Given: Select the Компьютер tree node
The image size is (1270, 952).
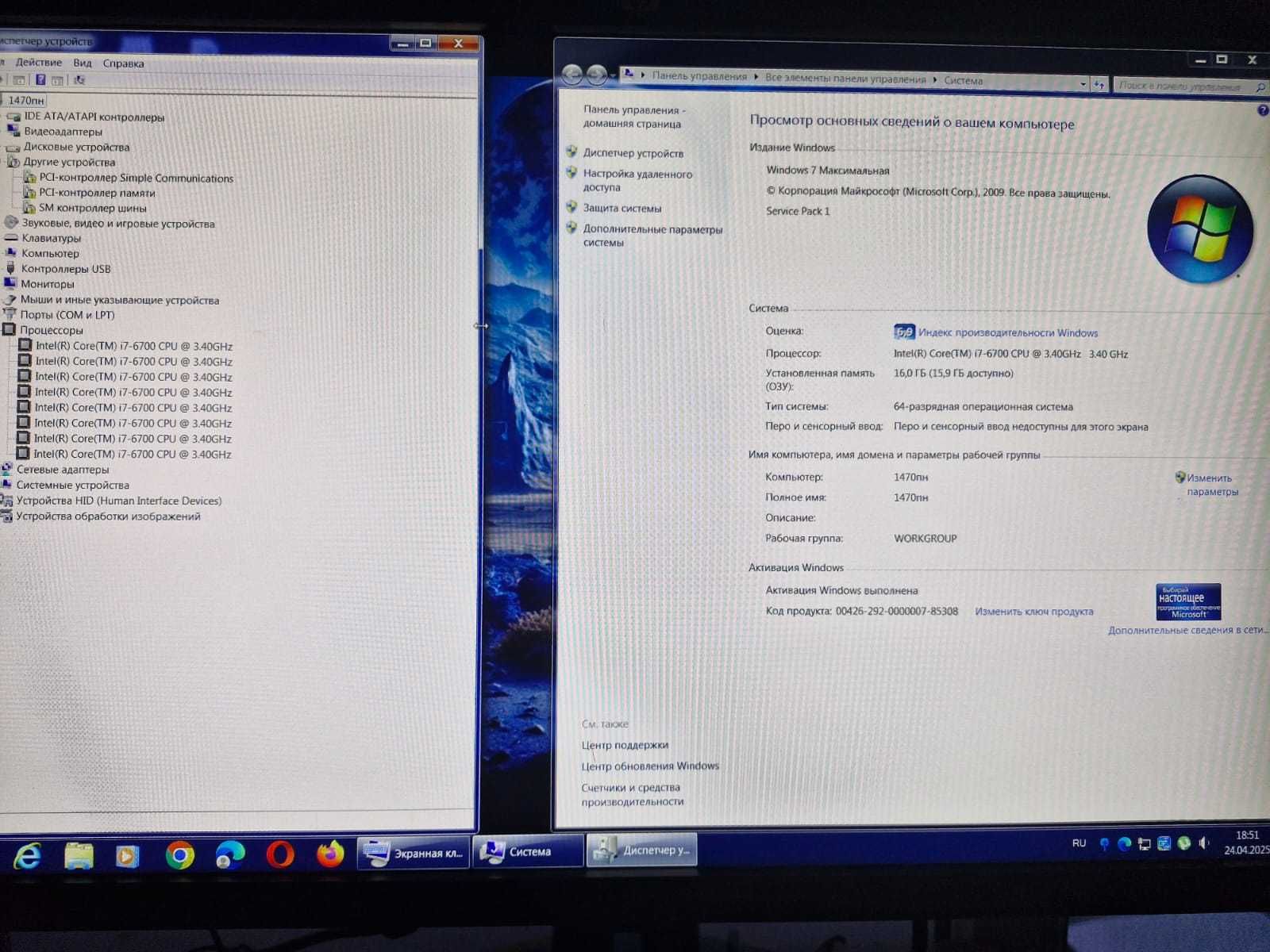Looking at the screenshot, I should click(x=50, y=253).
